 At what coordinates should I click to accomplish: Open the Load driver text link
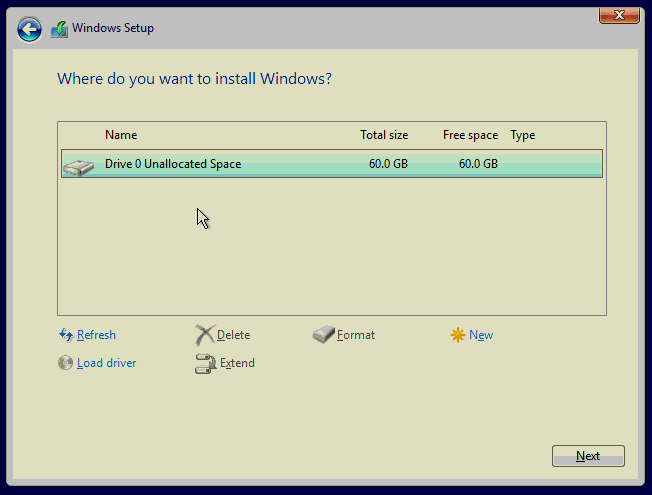click(x=106, y=363)
